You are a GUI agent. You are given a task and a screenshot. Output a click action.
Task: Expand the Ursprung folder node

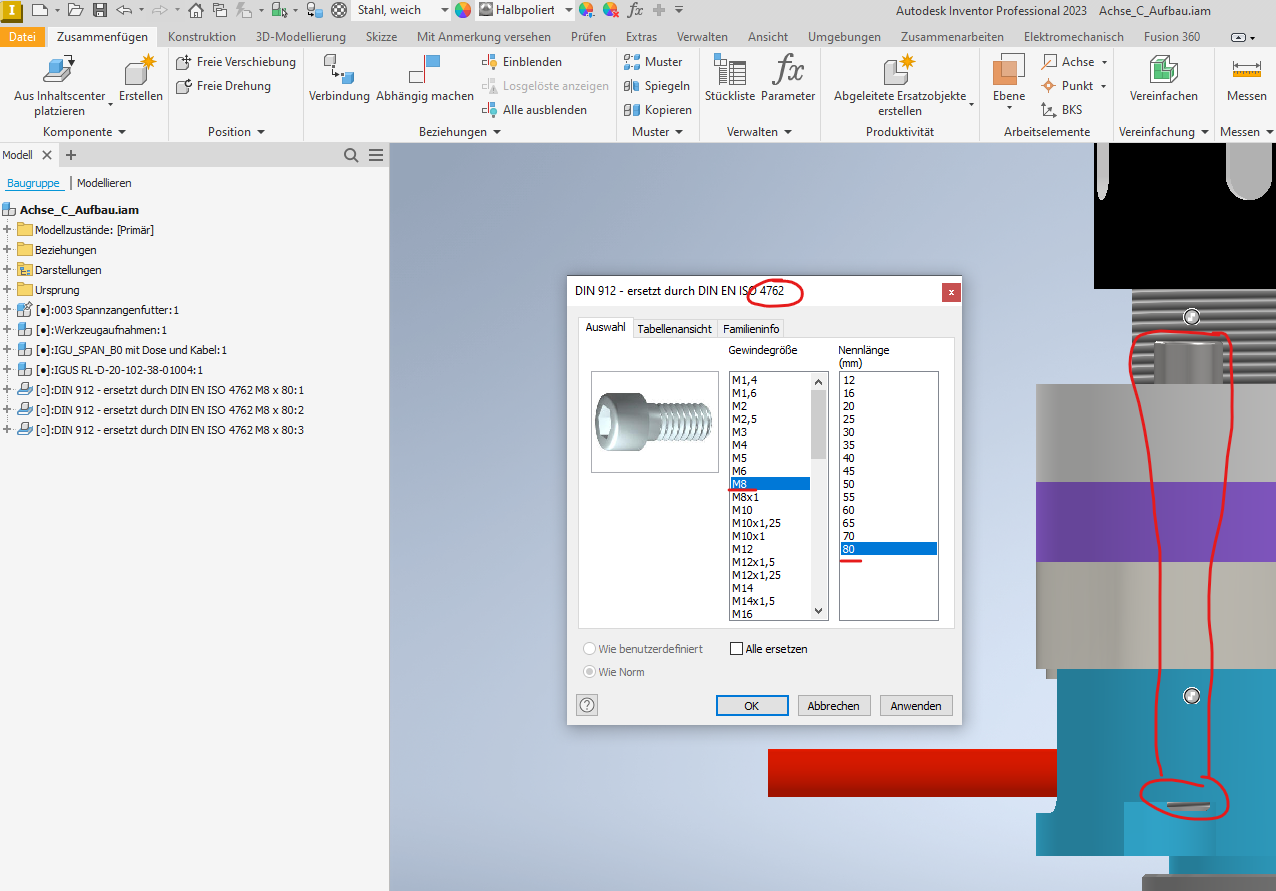tap(7, 290)
